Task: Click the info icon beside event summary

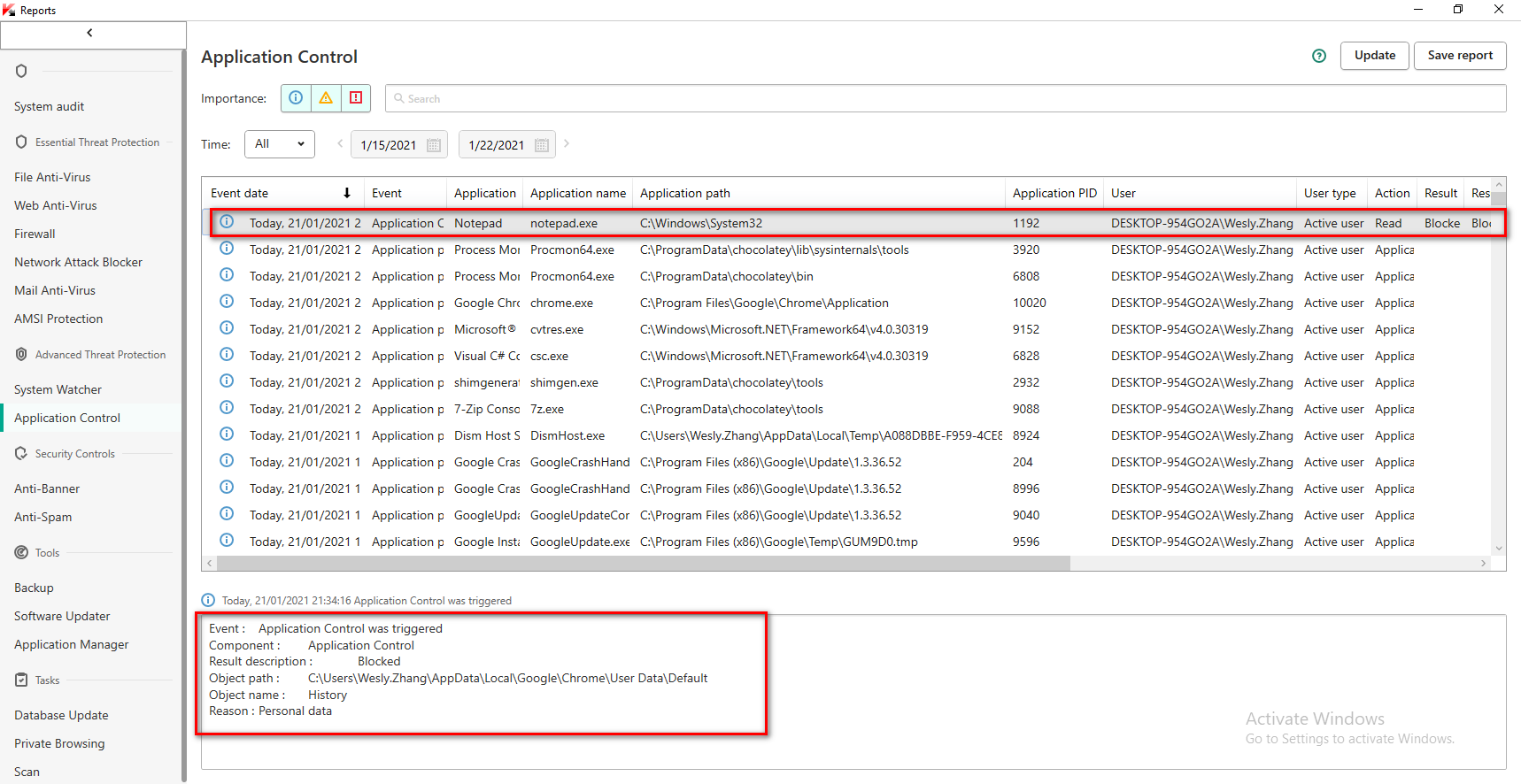Action: 208,600
